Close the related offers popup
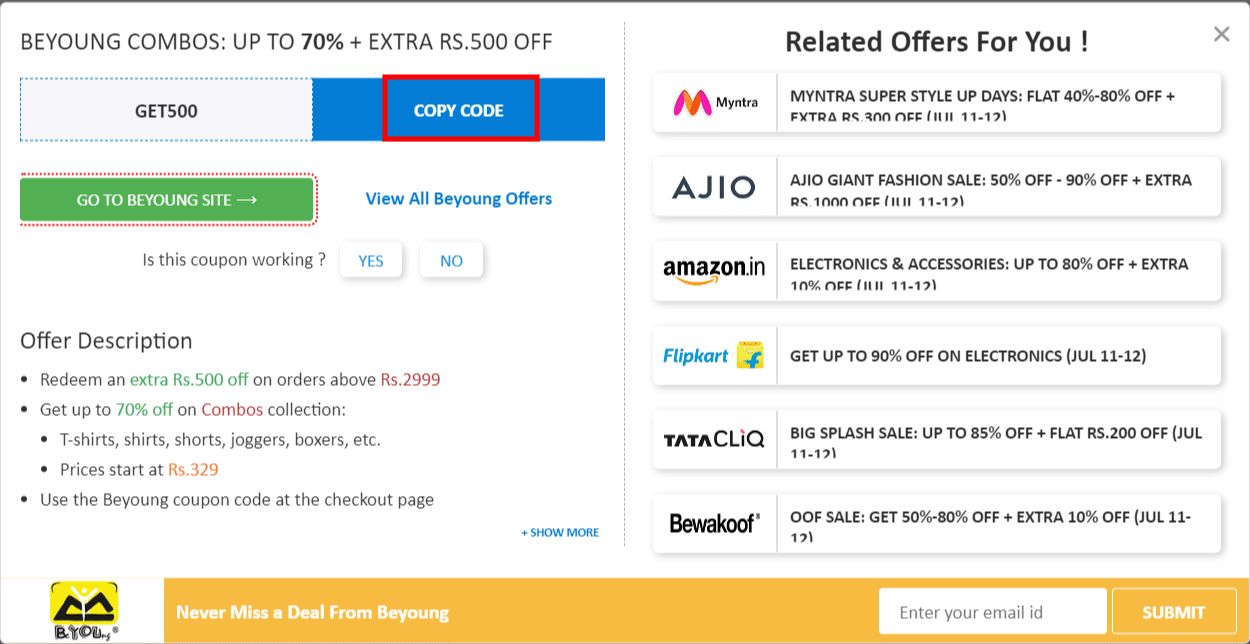The height and width of the screenshot is (644, 1250). [x=1221, y=33]
